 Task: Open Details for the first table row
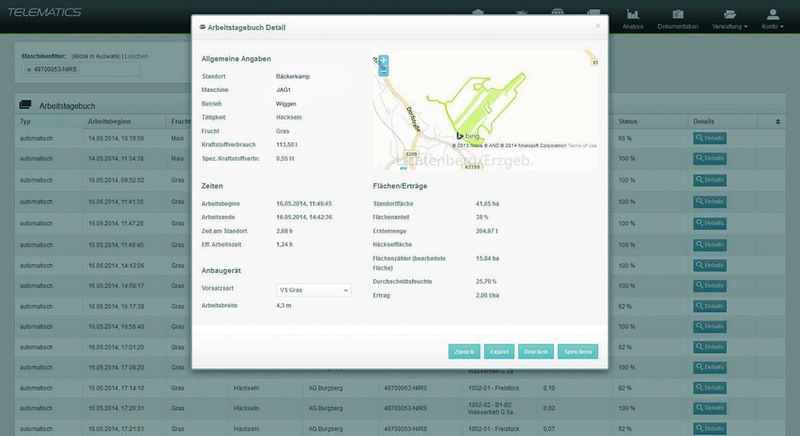tap(709, 137)
